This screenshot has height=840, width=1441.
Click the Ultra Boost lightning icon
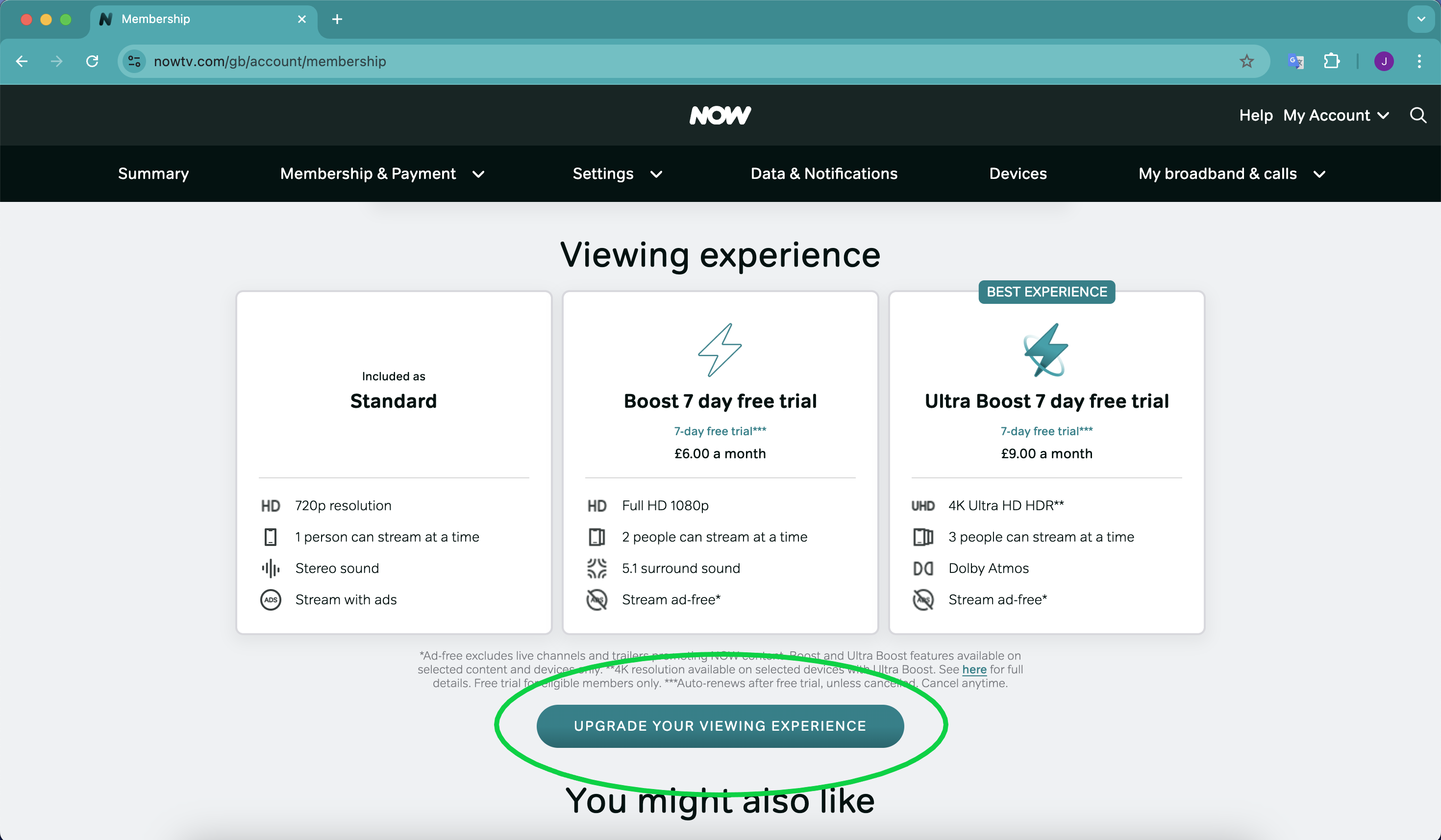tap(1046, 350)
